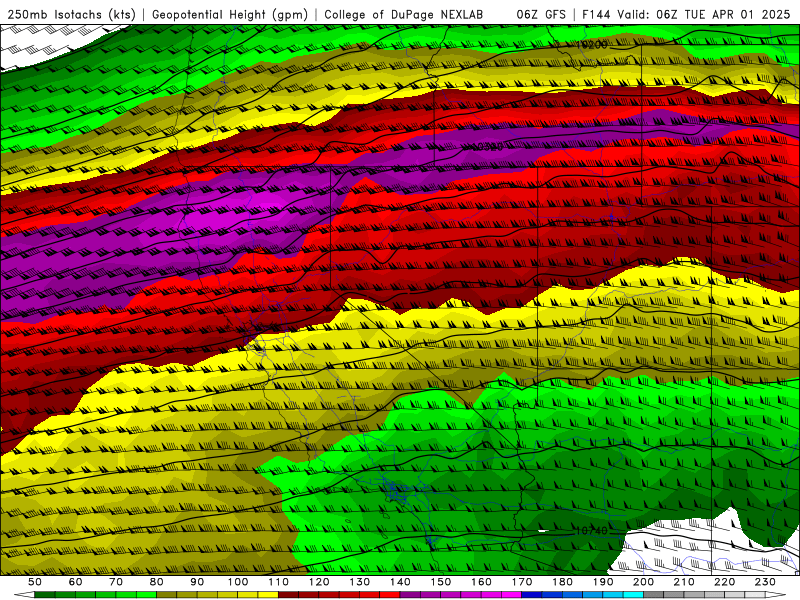800x600 pixels.
Task: Select the bright red swatch ending at 140
Action: [x=390, y=595]
